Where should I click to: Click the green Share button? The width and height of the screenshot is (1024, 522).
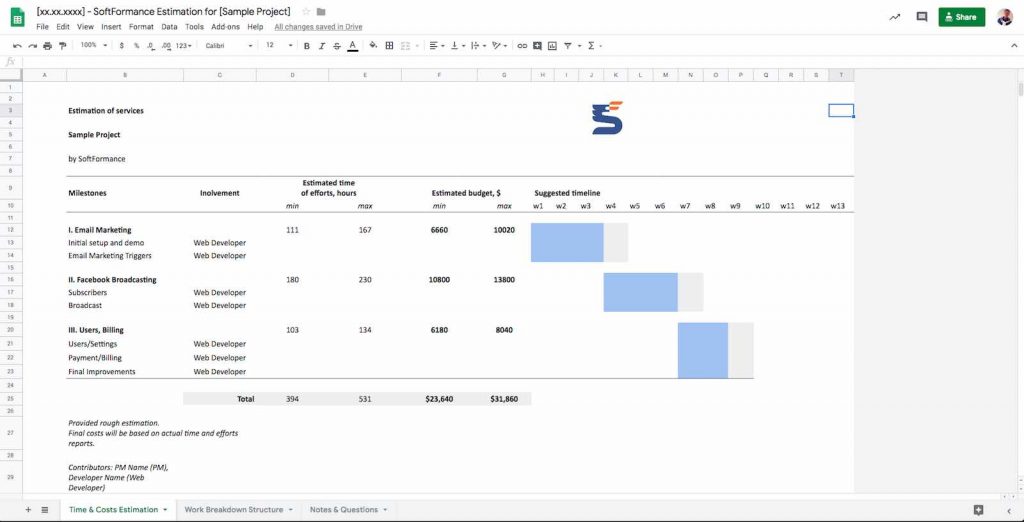[x=961, y=17]
